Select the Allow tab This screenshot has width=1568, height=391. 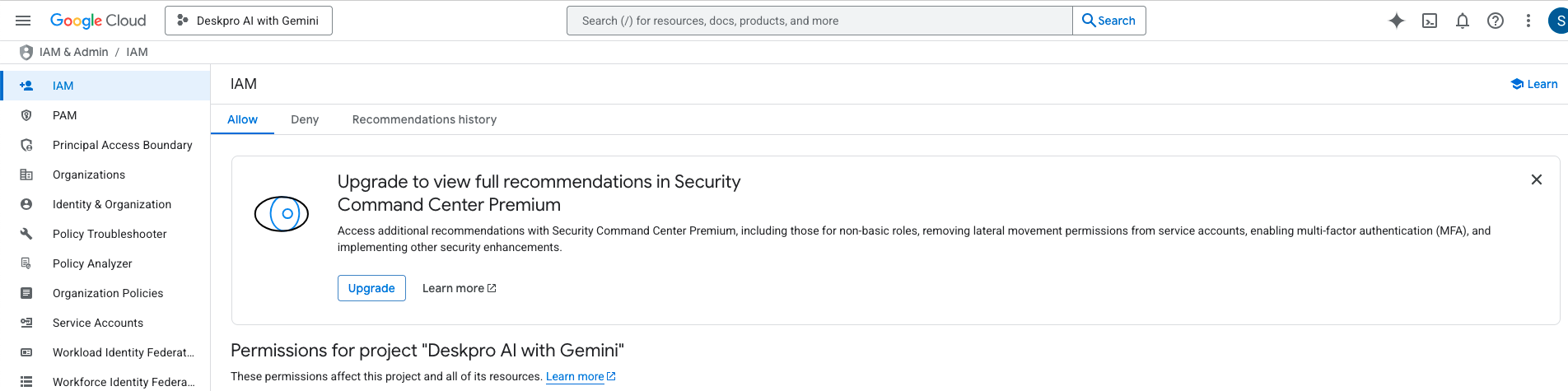(x=242, y=119)
